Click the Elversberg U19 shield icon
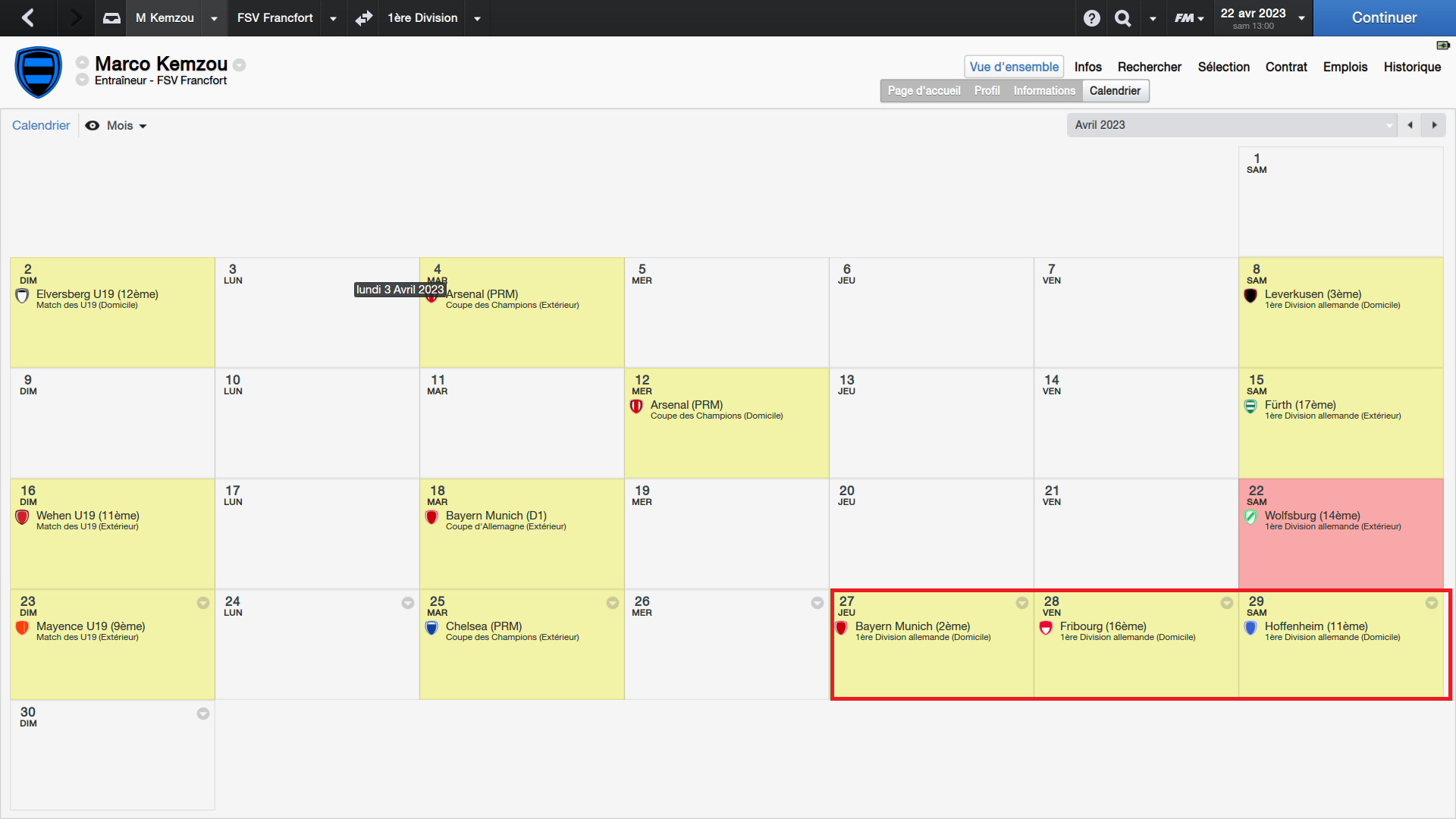The height and width of the screenshot is (819, 1456). pyautogui.click(x=23, y=296)
